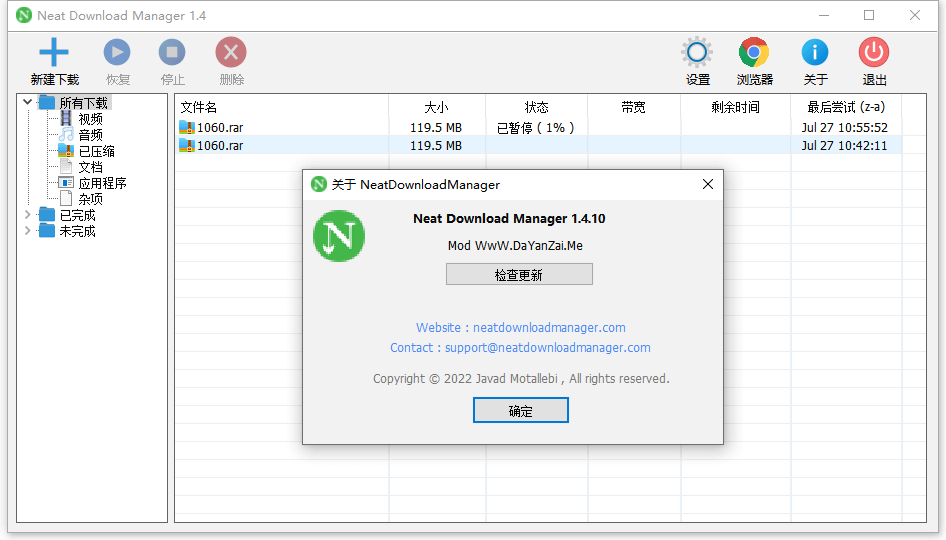946x540 pixels.
Task: Collapse the 所有下载 tree node
Action: pyautogui.click(x=27, y=102)
